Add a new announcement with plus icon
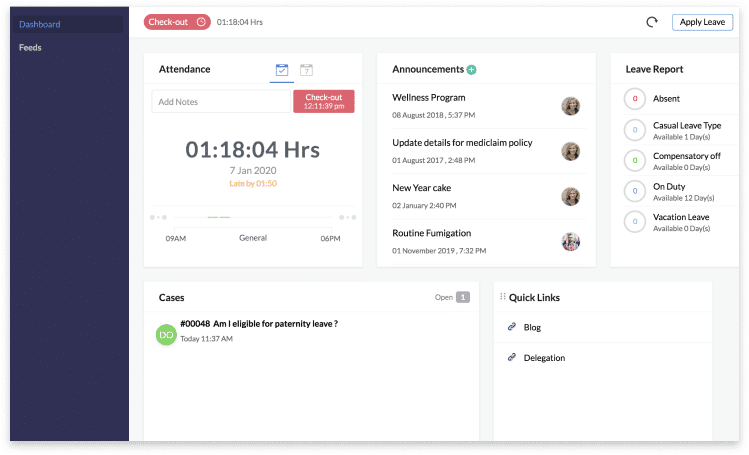Screen dimensions: 749x455 471,70
